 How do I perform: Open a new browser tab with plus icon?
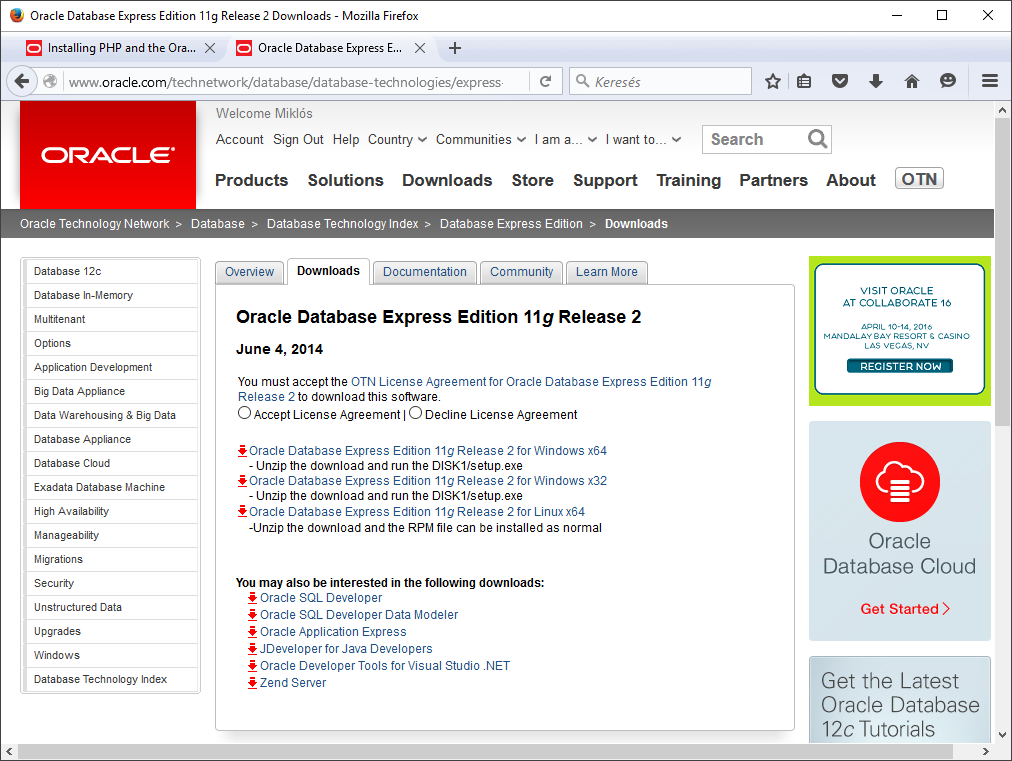coord(454,48)
